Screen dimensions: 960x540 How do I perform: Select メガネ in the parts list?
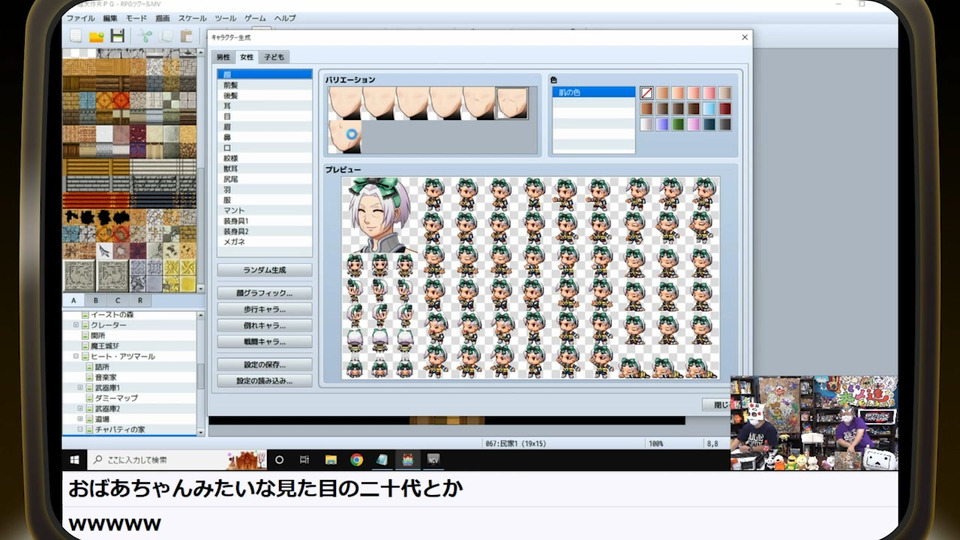coord(264,242)
